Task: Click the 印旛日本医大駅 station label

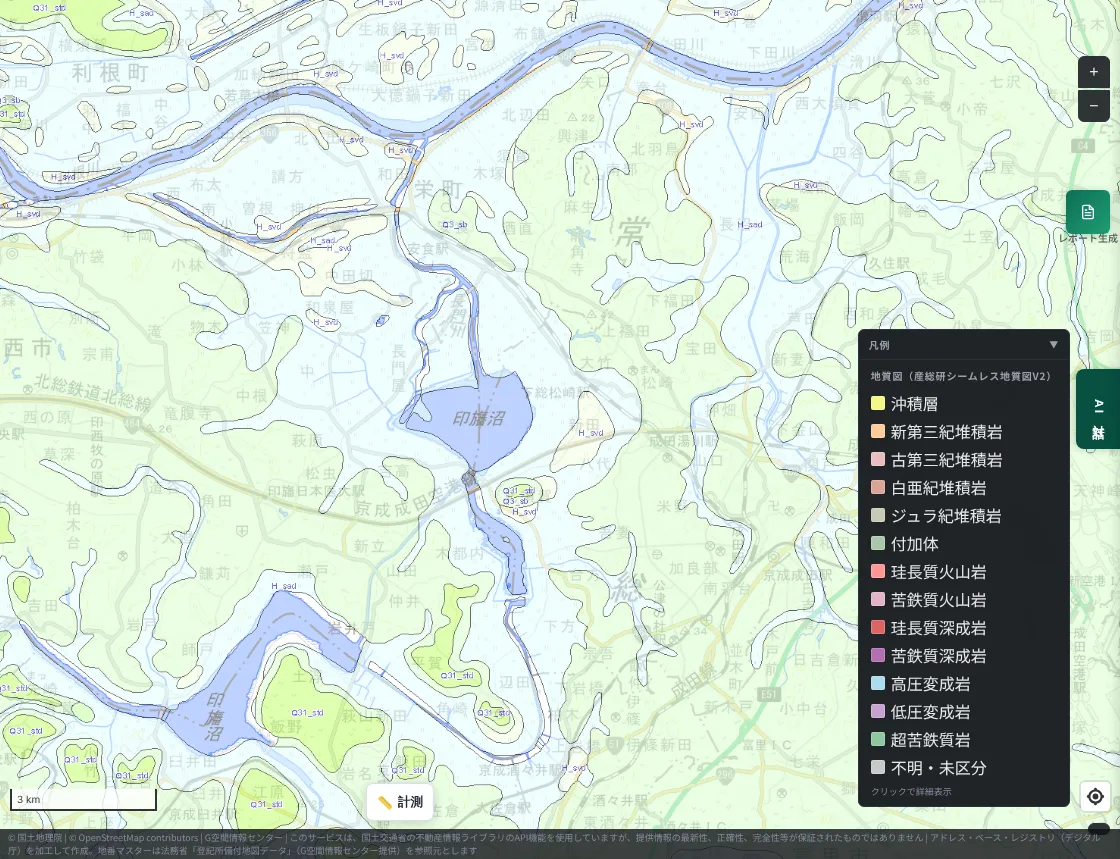Action: pos(316,491)
